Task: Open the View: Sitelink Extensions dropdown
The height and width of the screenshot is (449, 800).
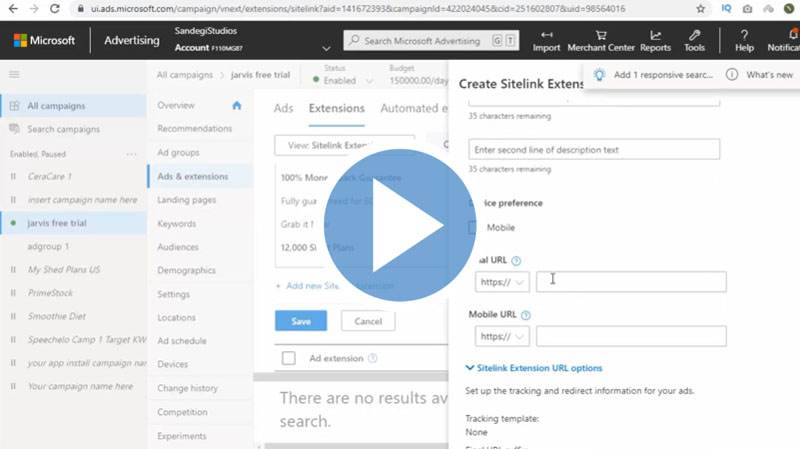Action: 344,145
